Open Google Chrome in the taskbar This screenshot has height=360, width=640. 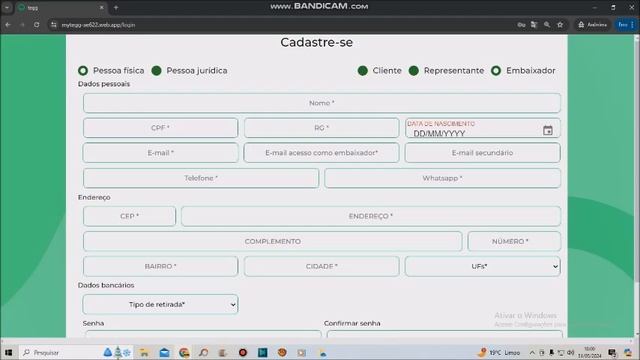[184, 353]
